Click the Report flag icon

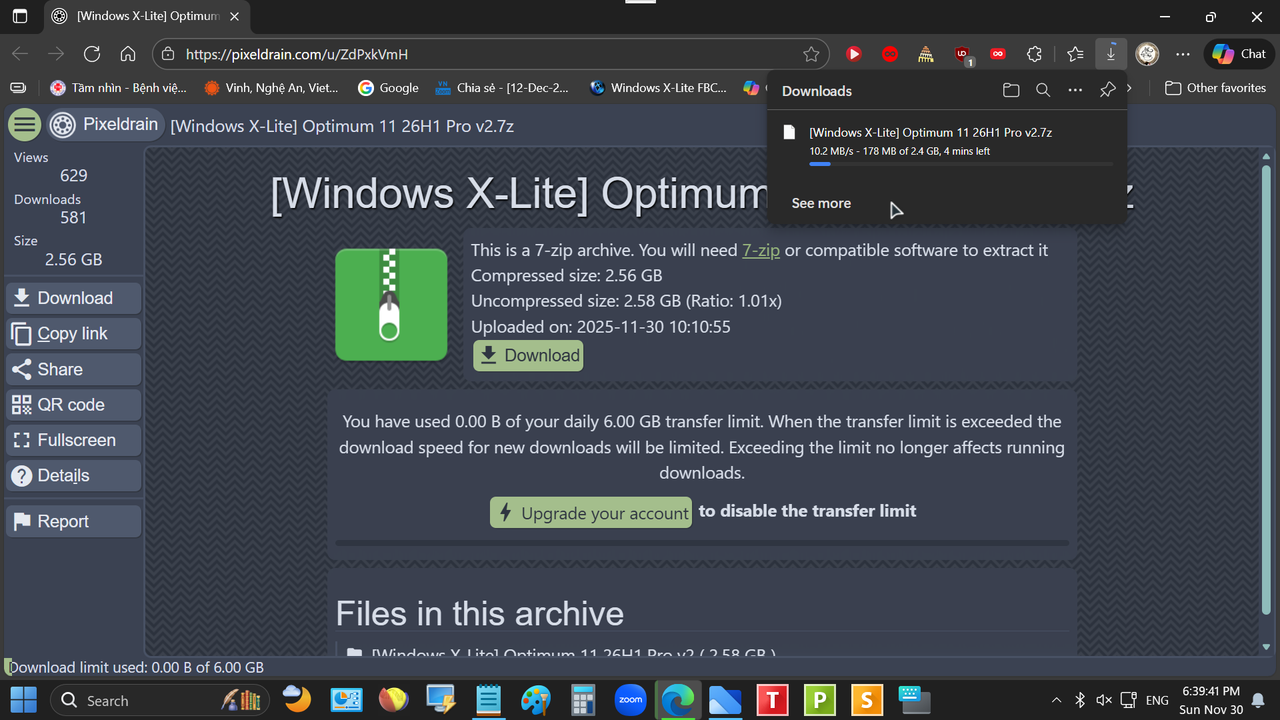coord(22,520)
